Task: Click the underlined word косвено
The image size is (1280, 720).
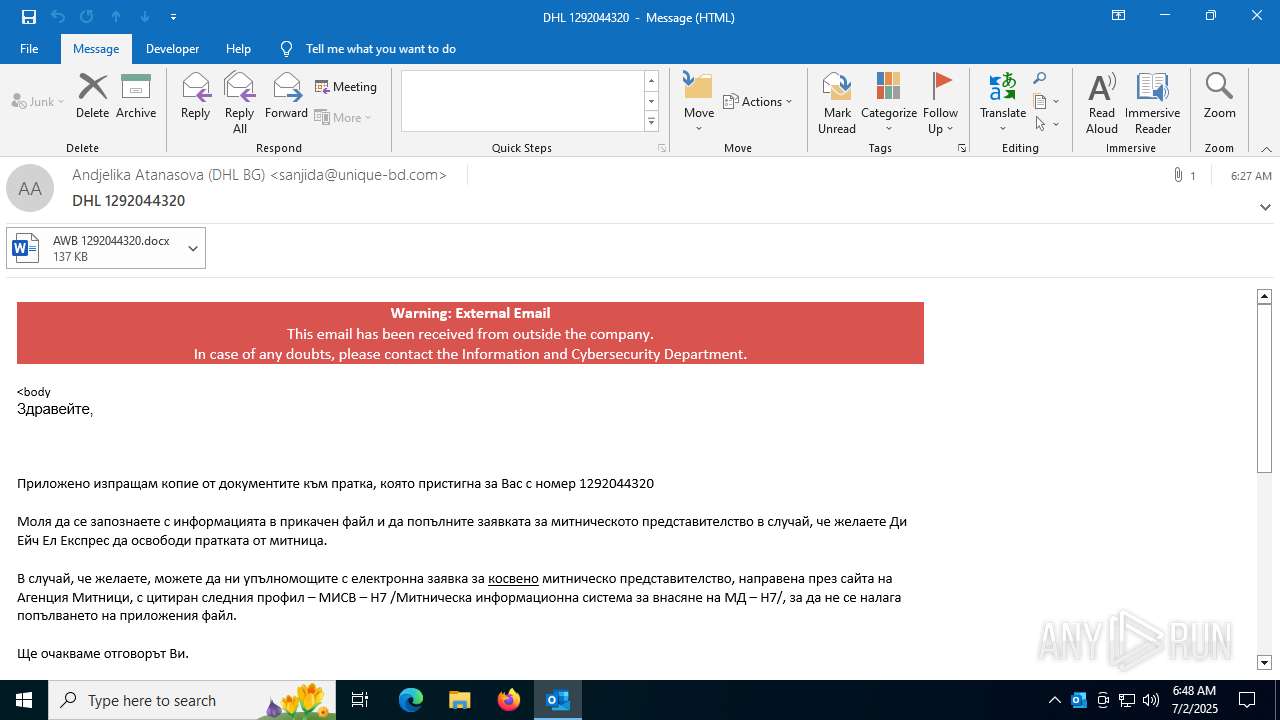Action: point(513,578)
